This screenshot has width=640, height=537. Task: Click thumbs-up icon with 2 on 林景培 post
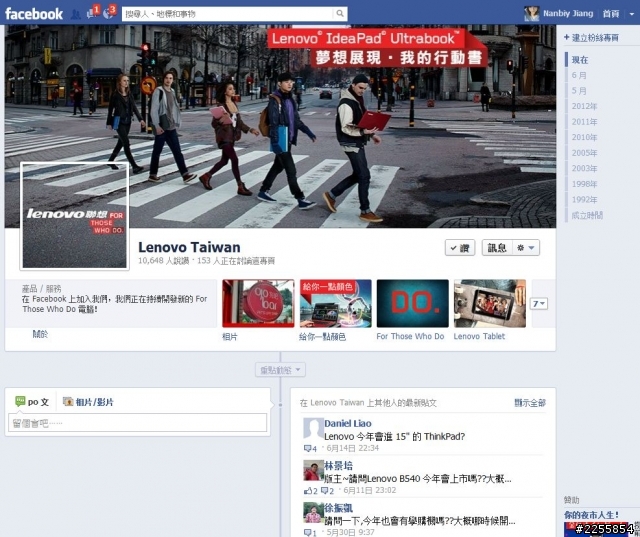coord(311,491)
